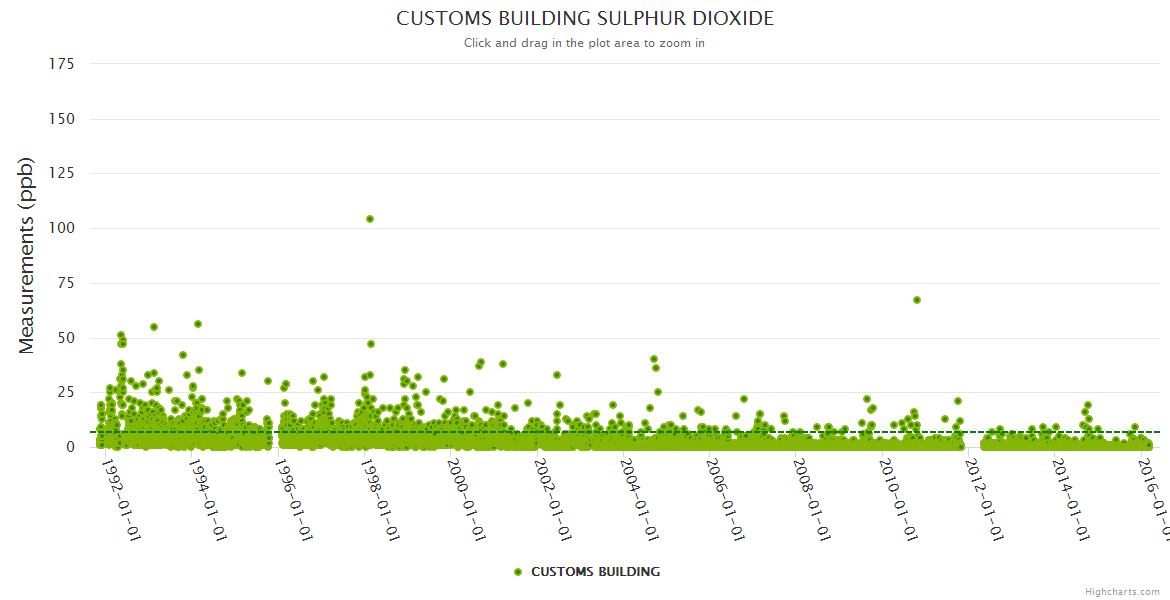
Task: Select the 2002 data point near 33 ppb
Action: [x=557, y=375]
